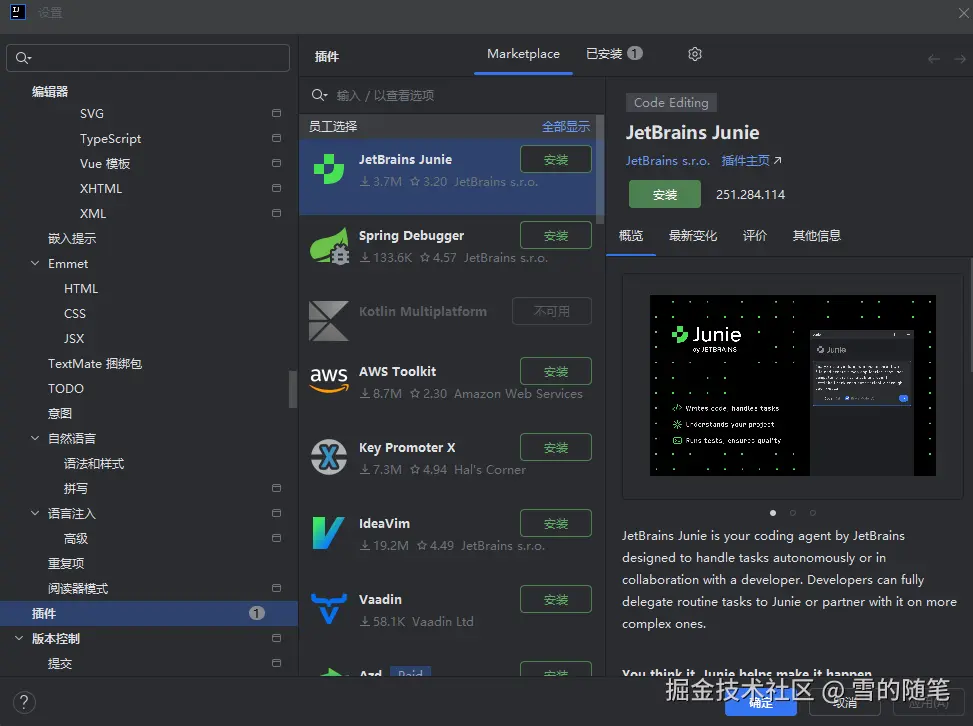973x726 pixels.
Task: Open the plugin settings gear menu
Action: point(695,54)
